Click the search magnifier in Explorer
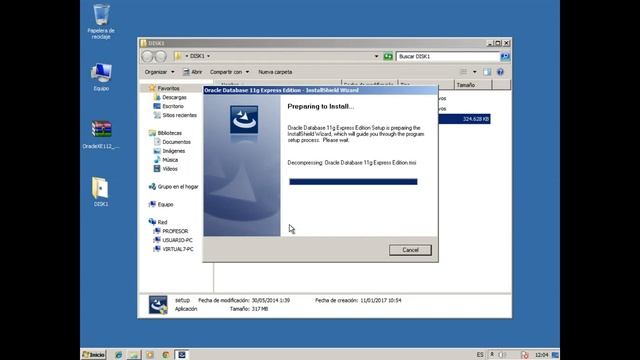The height and width of the screenshot is (360, 640). click(505, 56)
